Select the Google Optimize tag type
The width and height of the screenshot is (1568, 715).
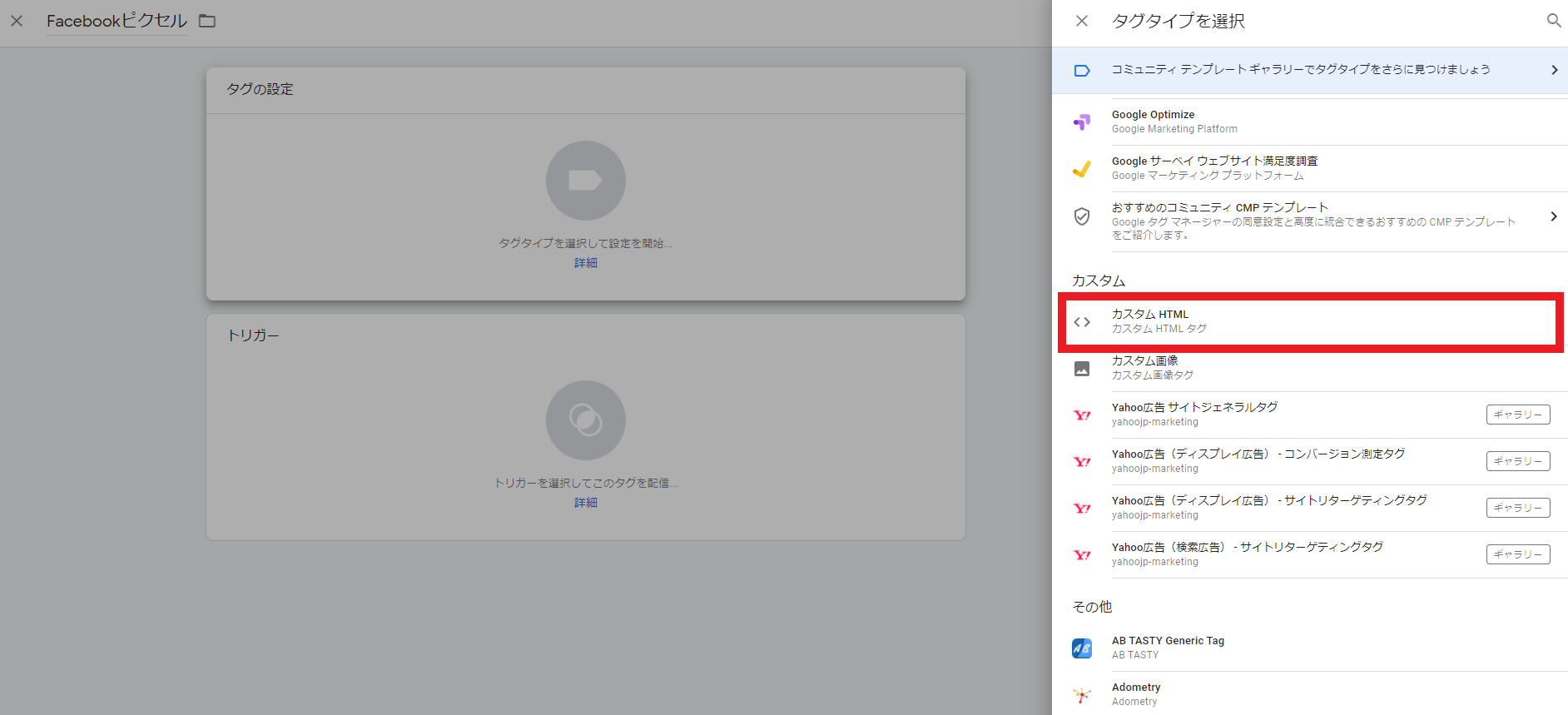(x=1310, y=122)
